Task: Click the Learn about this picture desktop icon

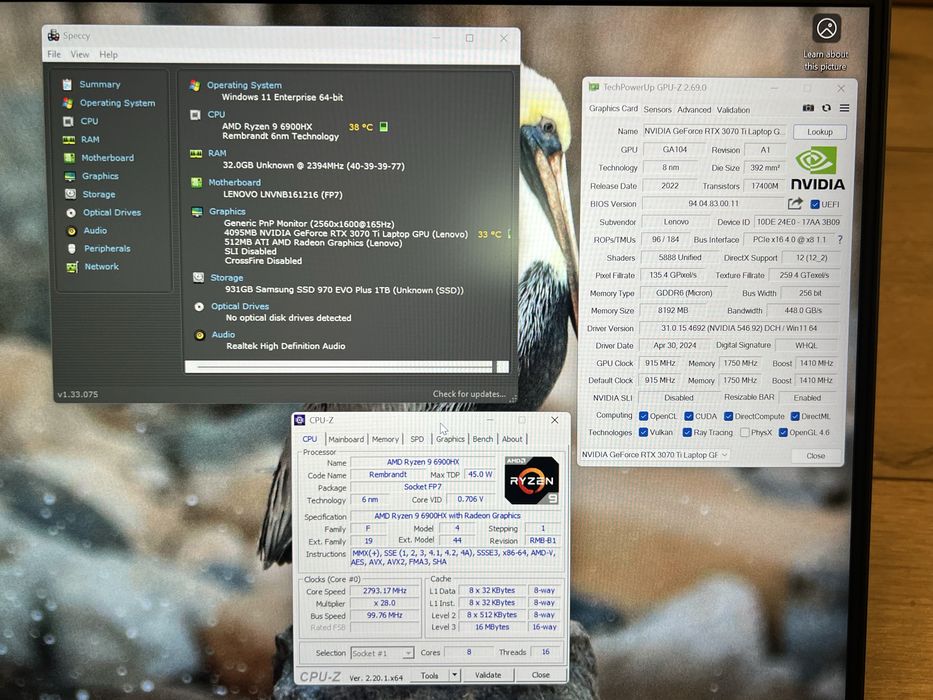Action: tap(826, 43)
